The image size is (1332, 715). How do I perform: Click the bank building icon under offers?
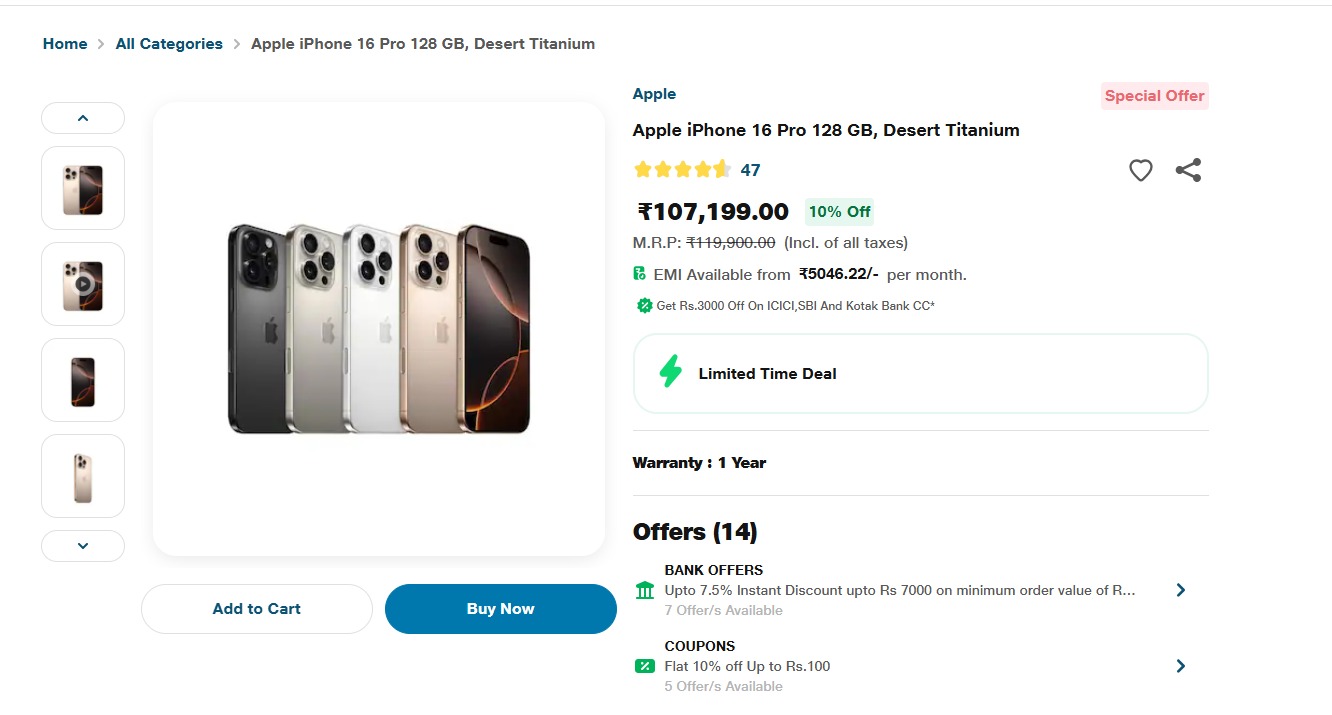click(645, 590)
